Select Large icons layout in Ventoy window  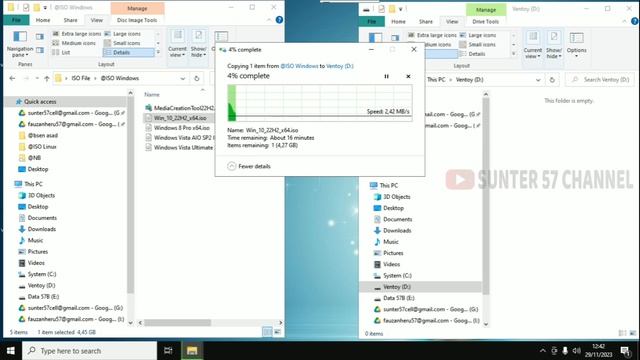(478, 36)
